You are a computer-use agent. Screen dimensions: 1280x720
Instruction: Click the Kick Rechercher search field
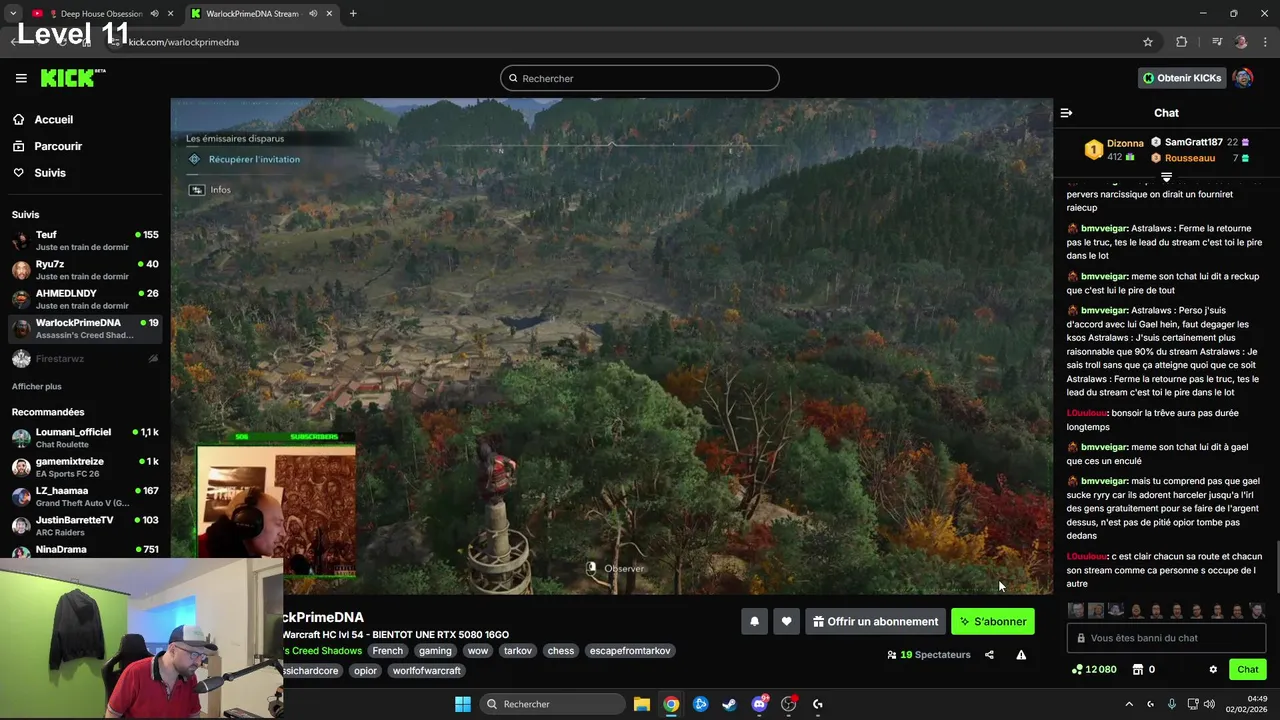640,78
